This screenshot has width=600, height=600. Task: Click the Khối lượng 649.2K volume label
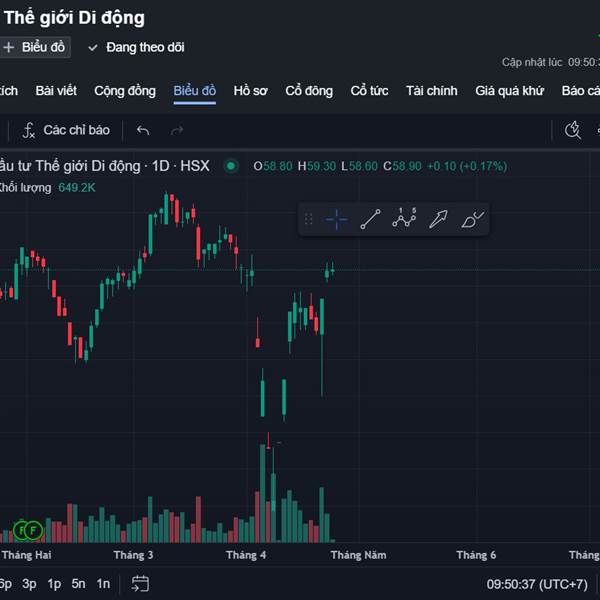(46, 188)
